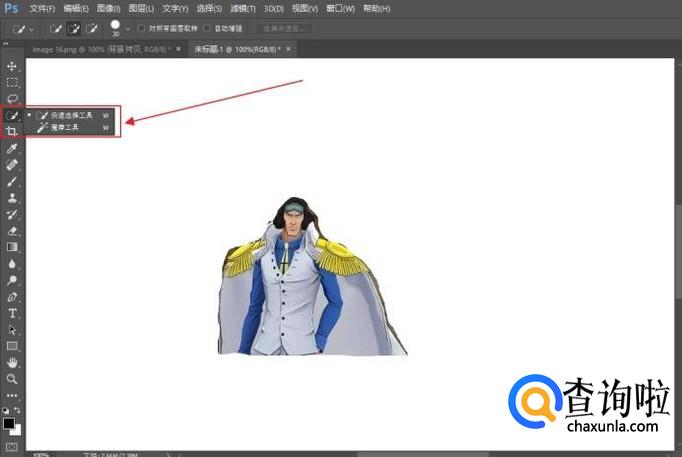This screenshot has width=682, height=457.
Task: Choose Subtract from selection mode
Action: [x=91, y=29]
